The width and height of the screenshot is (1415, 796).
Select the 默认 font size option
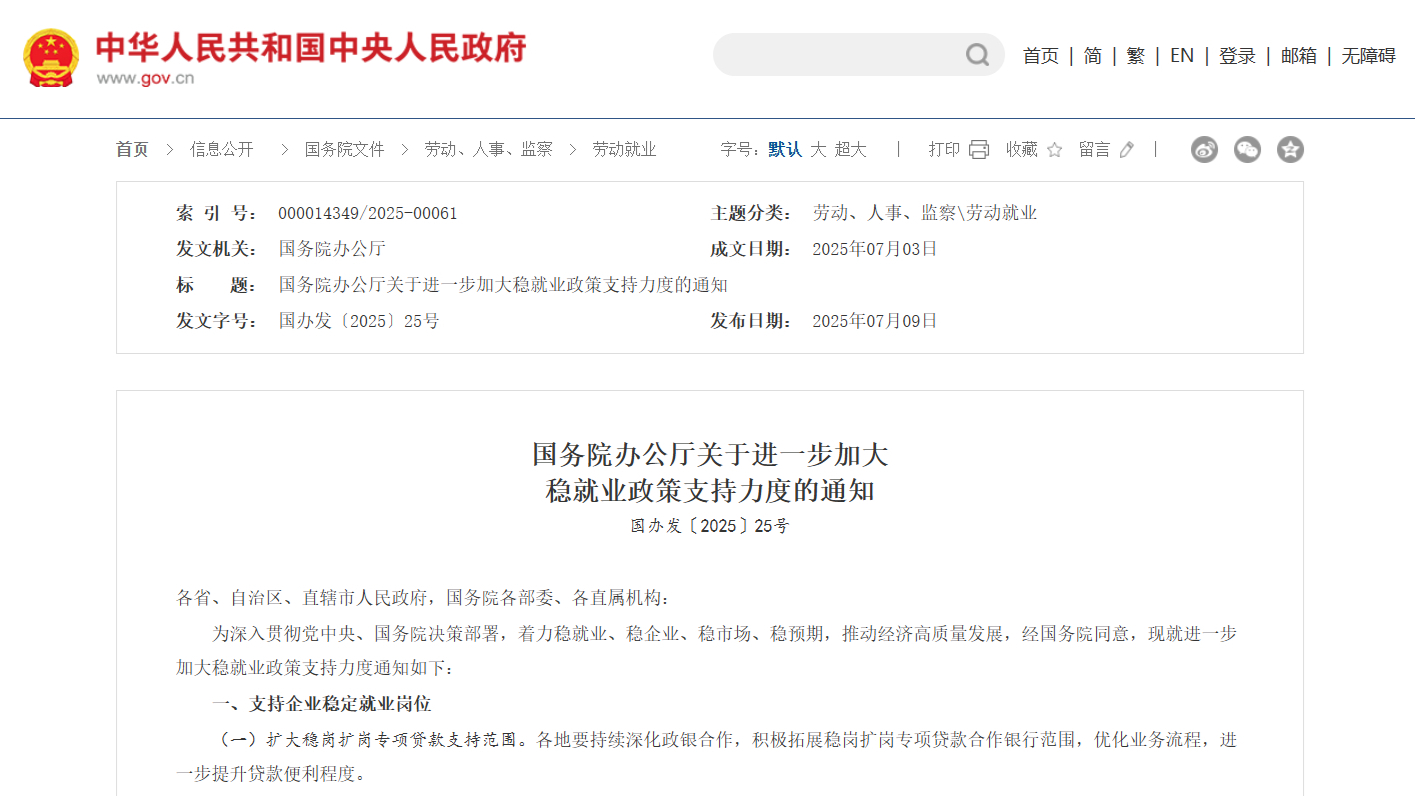(x=785, y=150)
